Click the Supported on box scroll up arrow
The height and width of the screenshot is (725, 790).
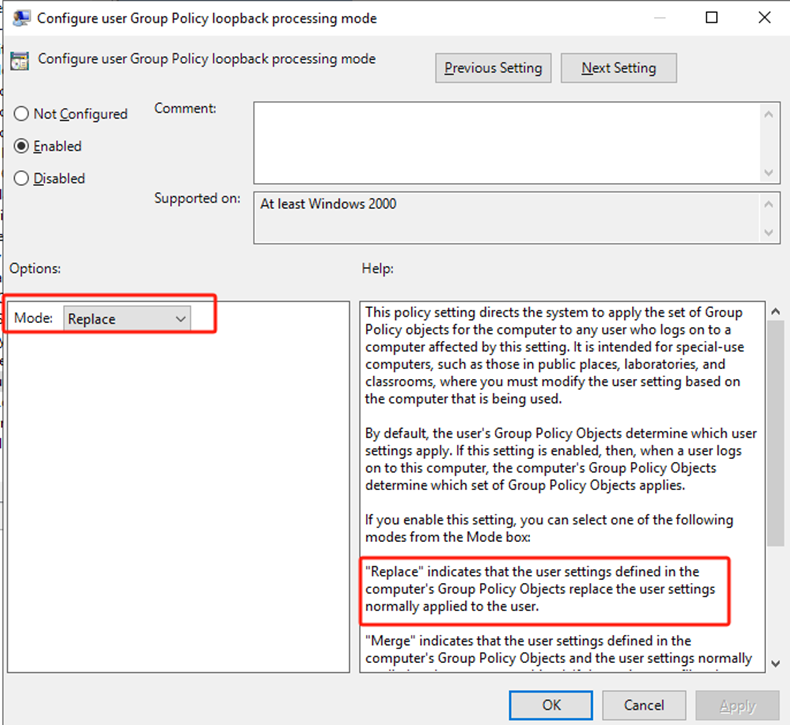tap(768, 204)
